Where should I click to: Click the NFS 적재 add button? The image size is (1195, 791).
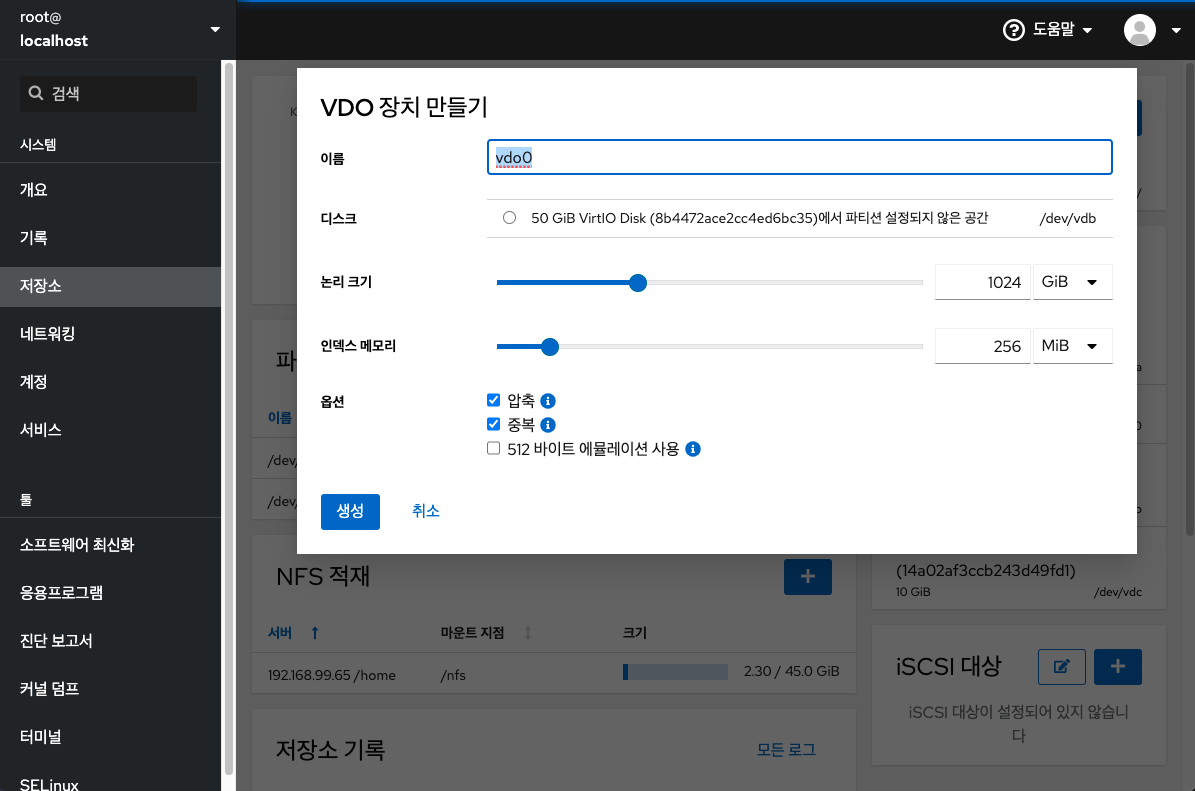click(x=807, y=577)
